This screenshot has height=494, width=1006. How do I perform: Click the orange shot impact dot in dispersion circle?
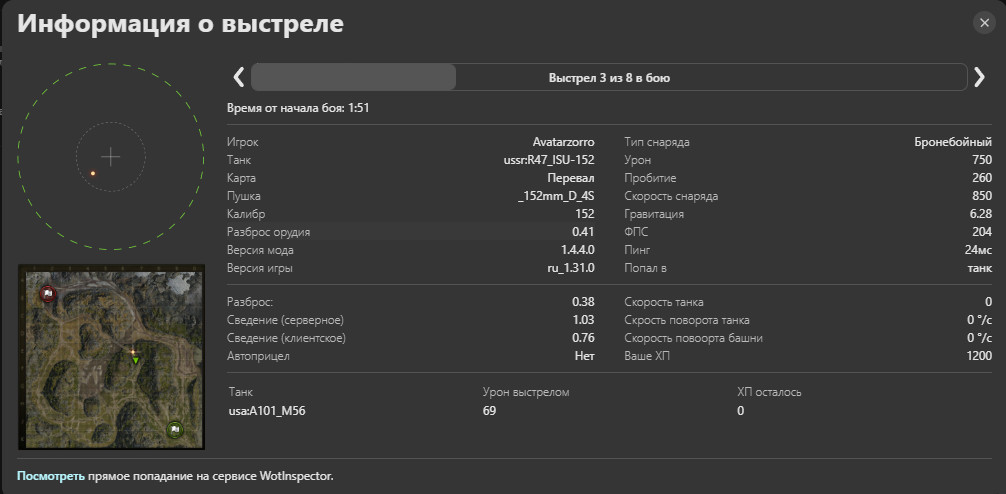coord(93,173)
